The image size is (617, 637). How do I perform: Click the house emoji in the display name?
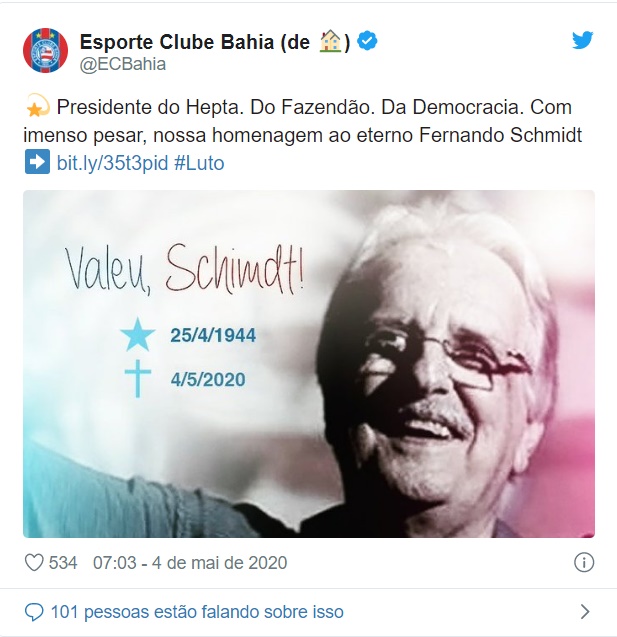(331, 41)
